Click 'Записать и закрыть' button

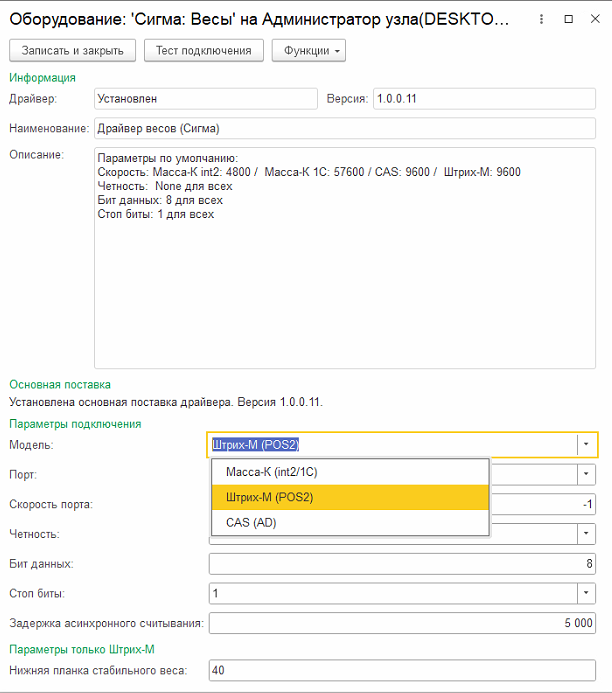click(x=72, y=50)
